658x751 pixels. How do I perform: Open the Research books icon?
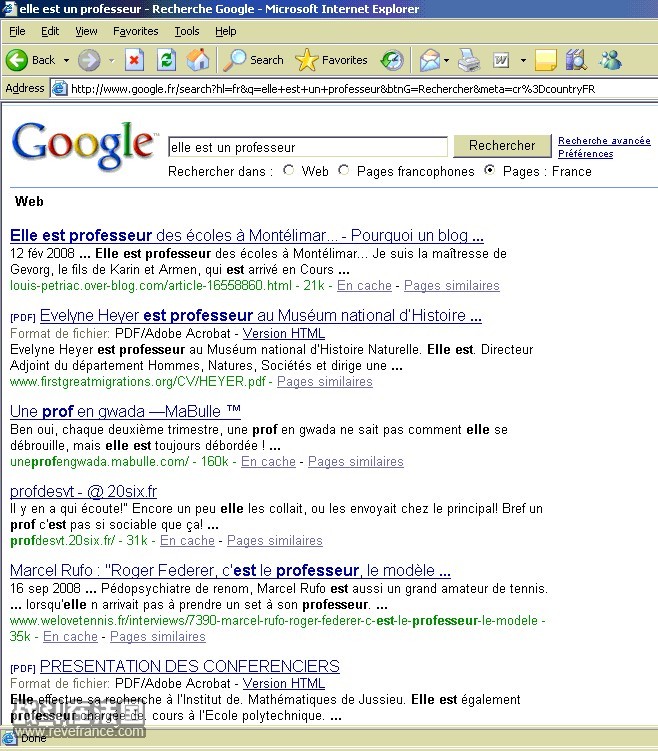[x=576, y=60]
